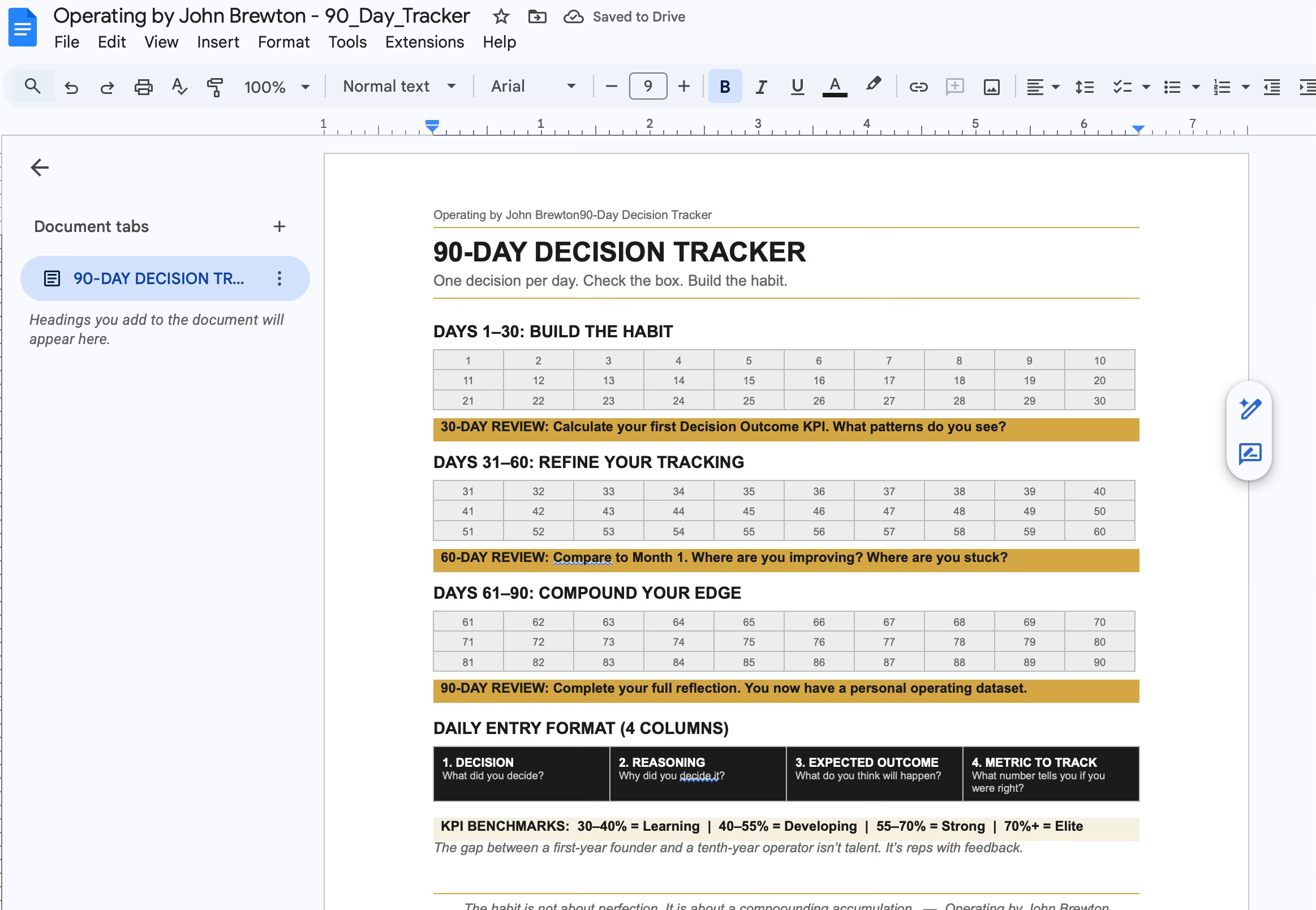Star this document
Viewport: 1316px width, 910px height.
click(x=500, y=16)
